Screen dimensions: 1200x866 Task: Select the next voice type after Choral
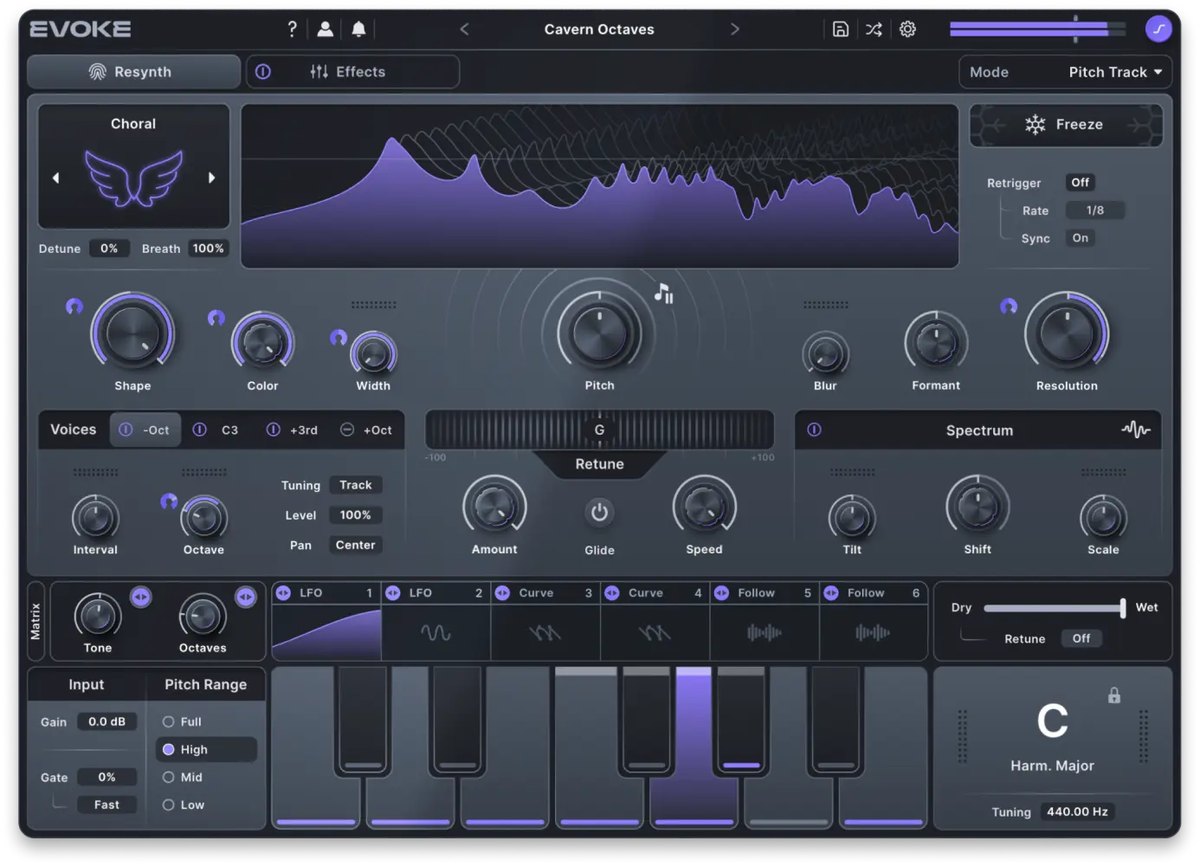[211, 178]
